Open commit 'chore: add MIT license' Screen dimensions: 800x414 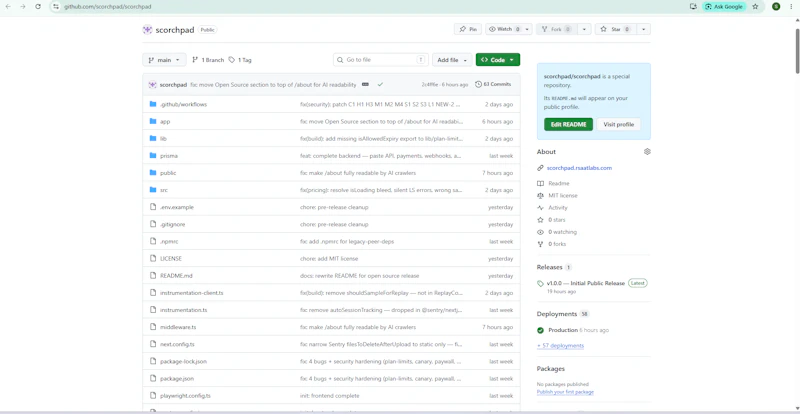[x=329, y=258]
